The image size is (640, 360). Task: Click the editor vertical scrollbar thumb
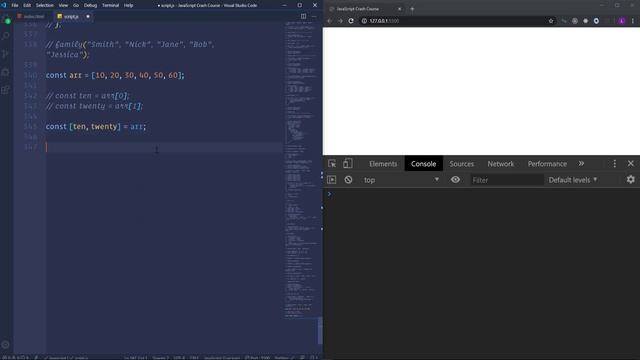coord(320,330)
